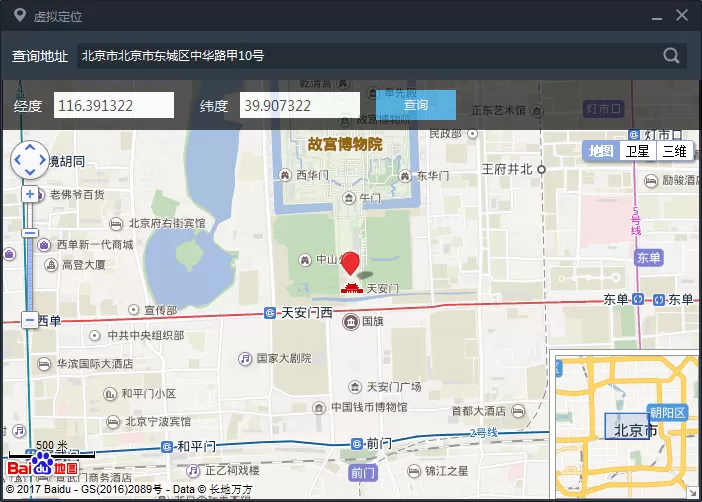Close the 虚拟定位 window
Screen dimensions: 702x502
pyautogui.click(x=682, y=15)
